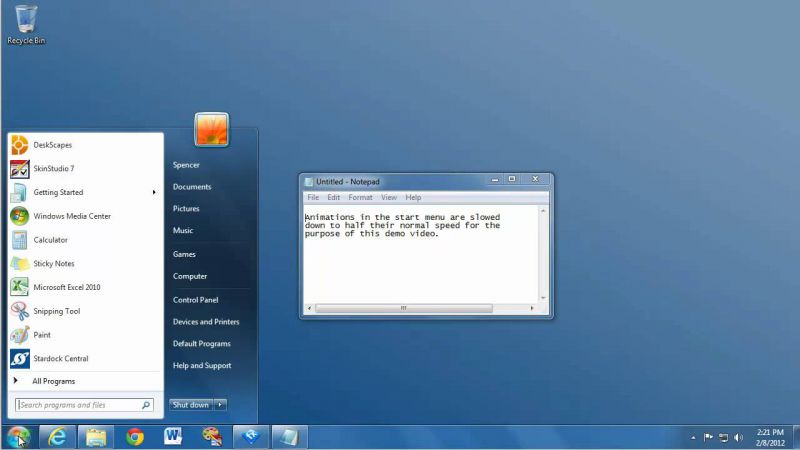Minimize the Notepad window
800x450 pixels.
[494, 179]
